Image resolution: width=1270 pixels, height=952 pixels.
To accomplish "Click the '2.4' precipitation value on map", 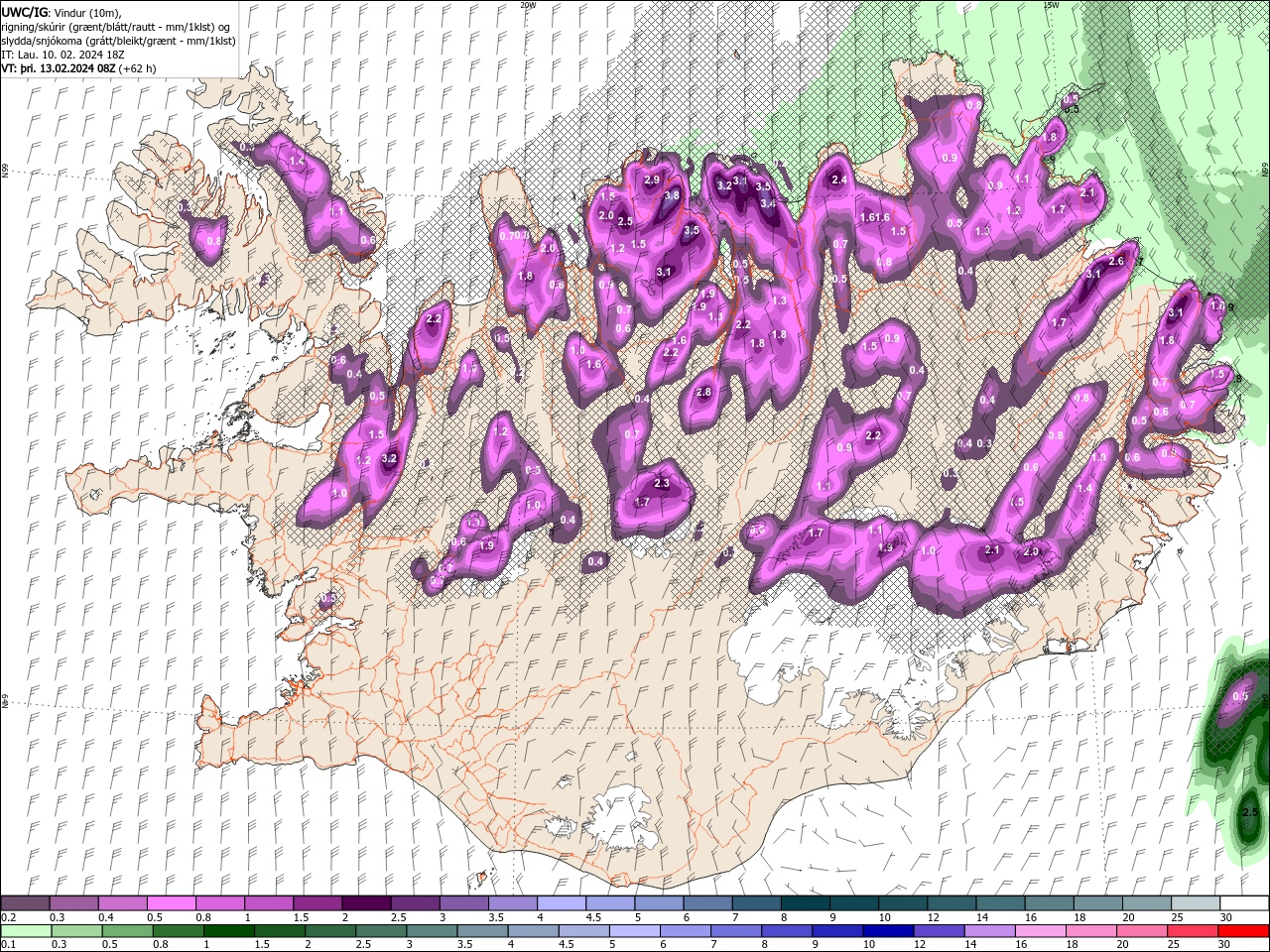I will point(839,179).
